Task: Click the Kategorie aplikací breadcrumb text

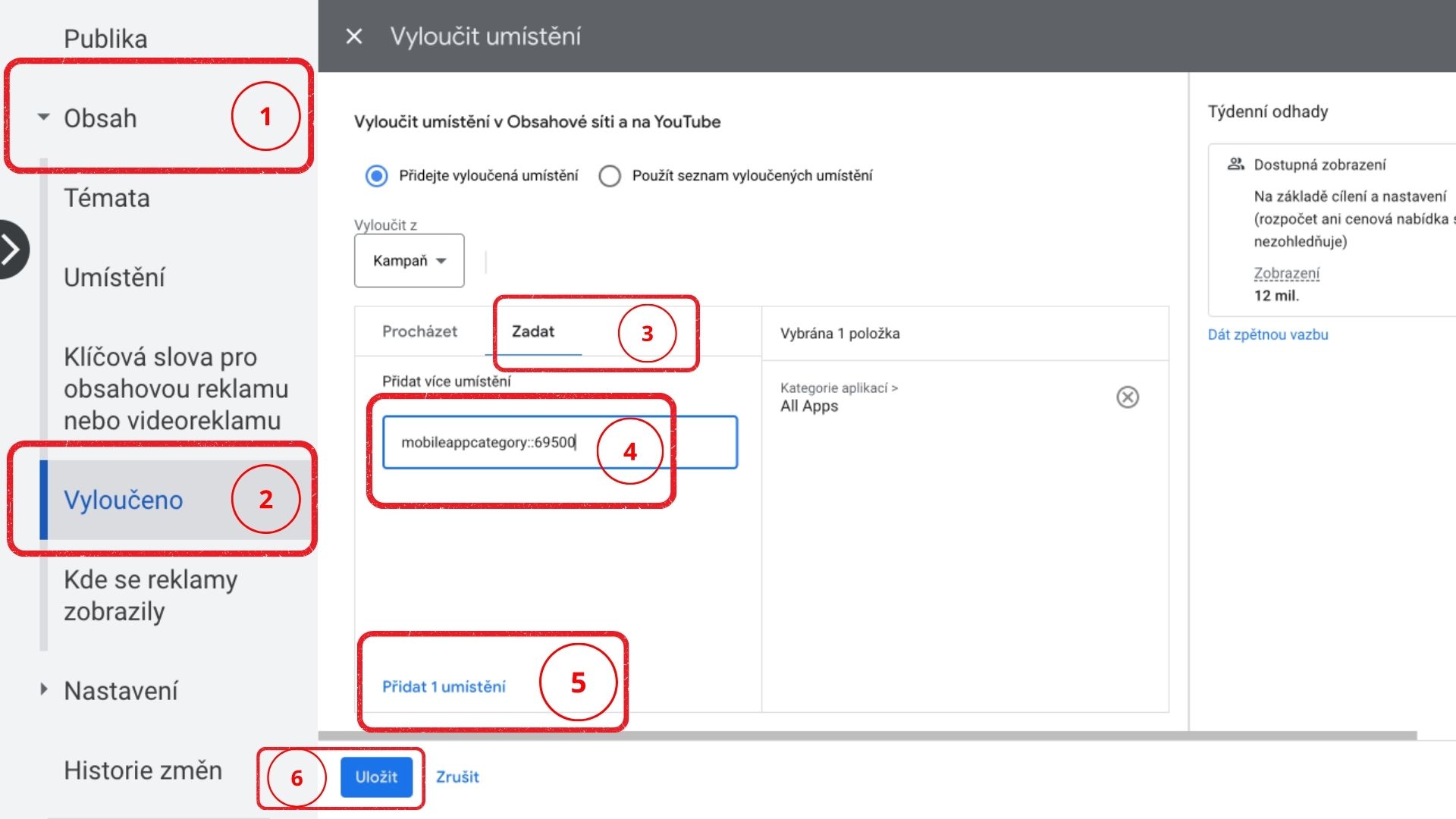Action: [839, 388]
